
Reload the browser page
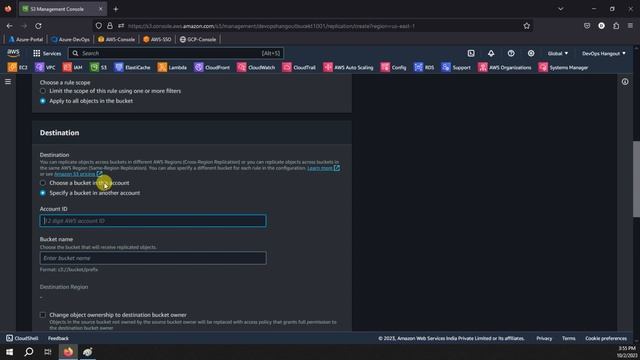[x=38, y=26]
